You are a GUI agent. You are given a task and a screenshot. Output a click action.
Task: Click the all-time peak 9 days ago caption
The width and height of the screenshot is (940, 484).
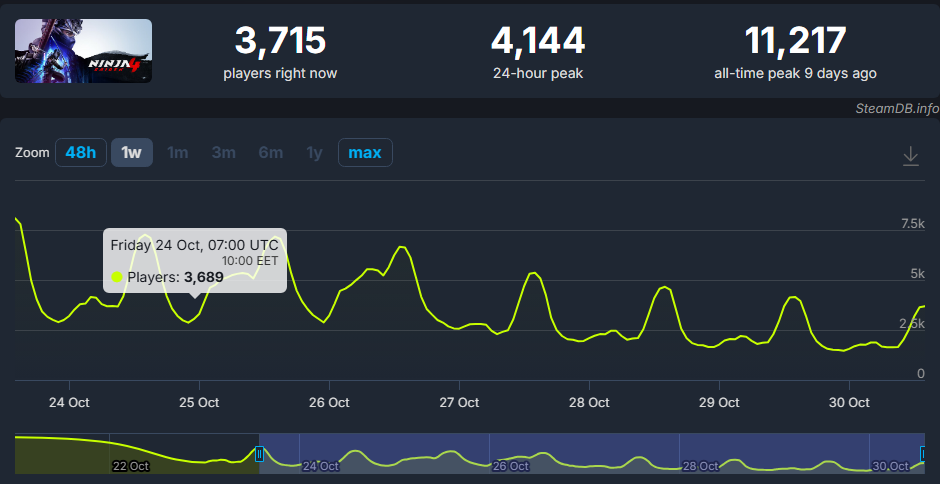tap(795, 74)
